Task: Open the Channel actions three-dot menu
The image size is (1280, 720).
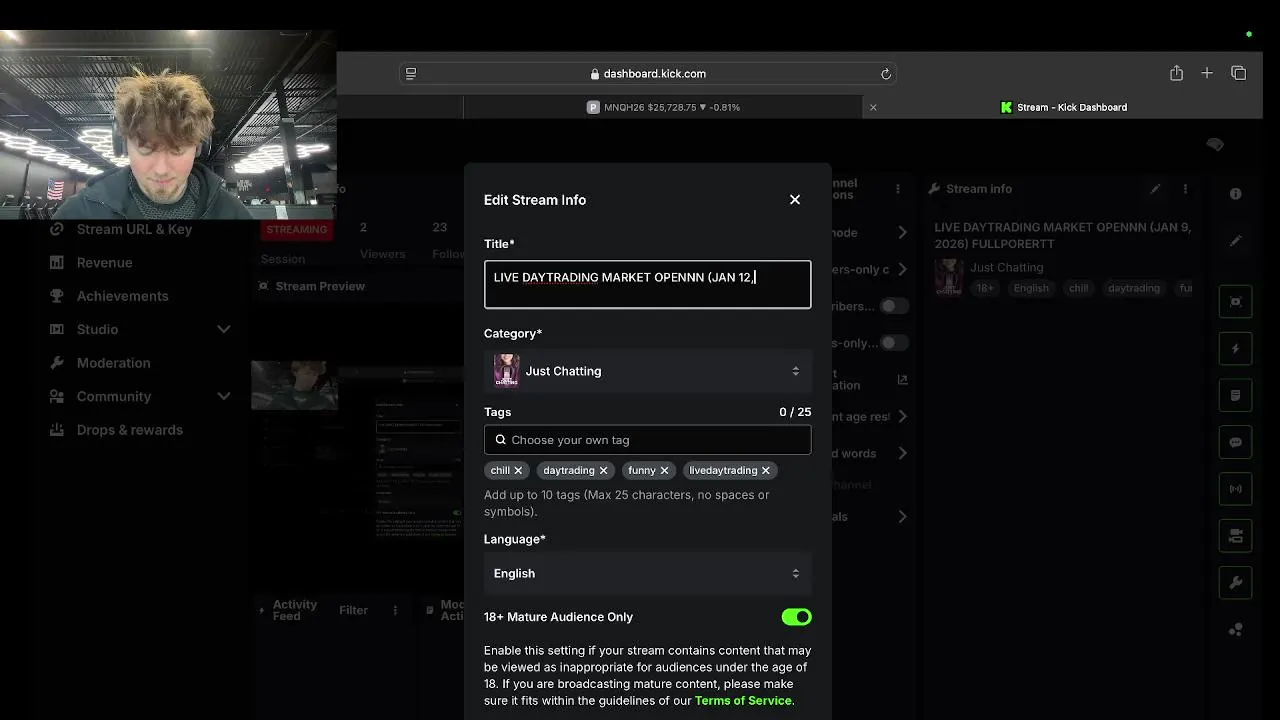Action: tap(898, 189)
